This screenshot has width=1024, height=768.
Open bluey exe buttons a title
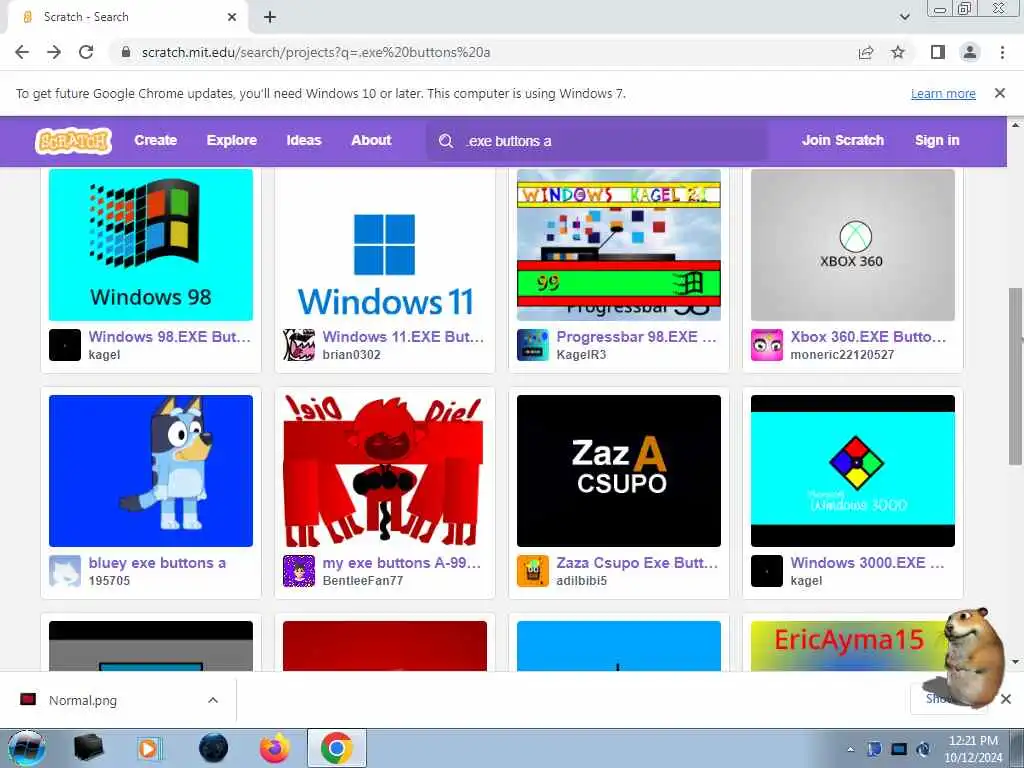pos(157,563)
